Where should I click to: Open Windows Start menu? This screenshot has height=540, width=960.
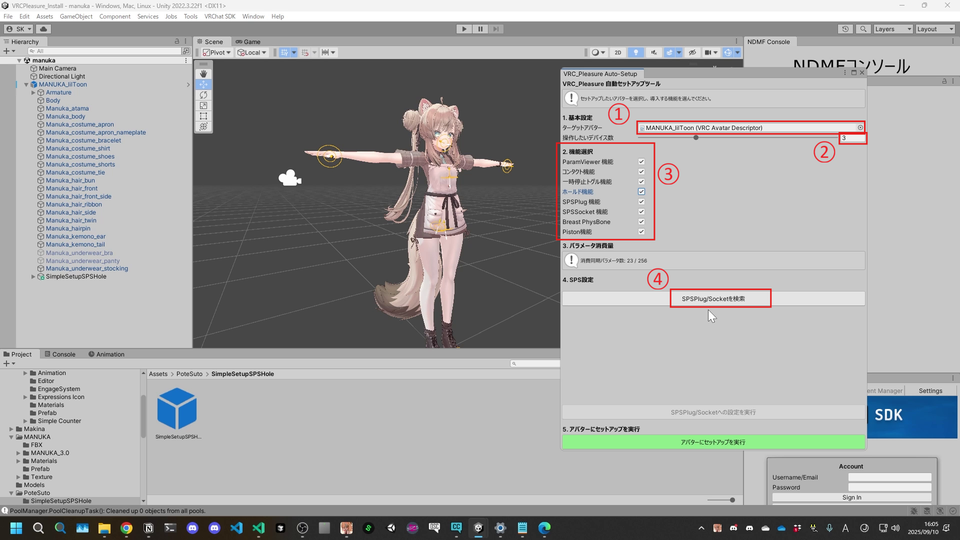[x=16, y=528]
